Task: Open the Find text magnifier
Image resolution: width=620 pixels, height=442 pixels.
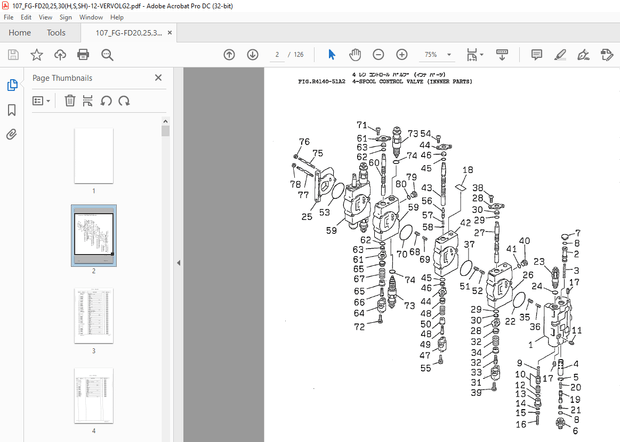Action: tap(107, 55)
